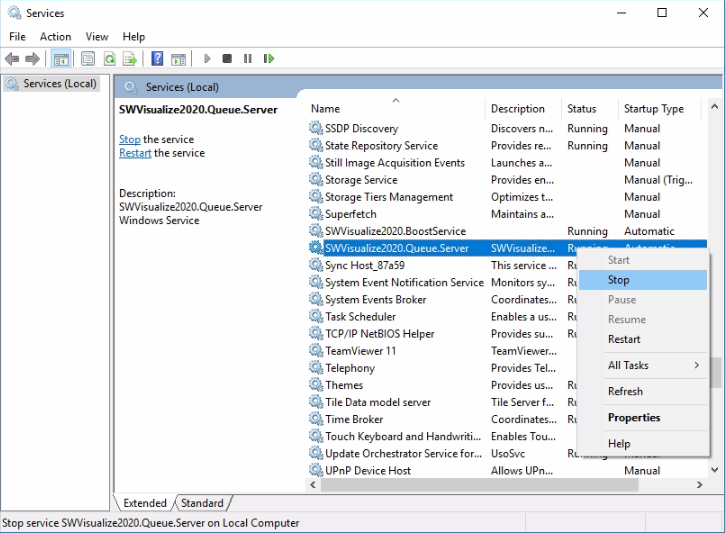This screenshot has height=533, width=726.
Task: Toggle the Show/Hide Action Pane icon
Action: (x=178, y=59)
